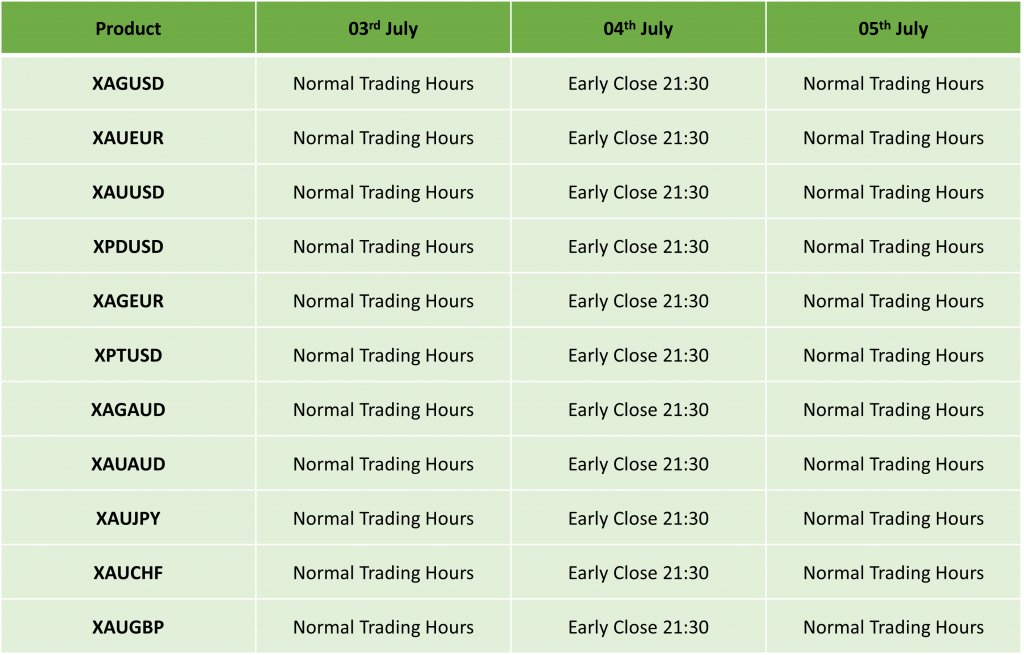Click XAGUSD Early Close 21:30 cell

638,84
